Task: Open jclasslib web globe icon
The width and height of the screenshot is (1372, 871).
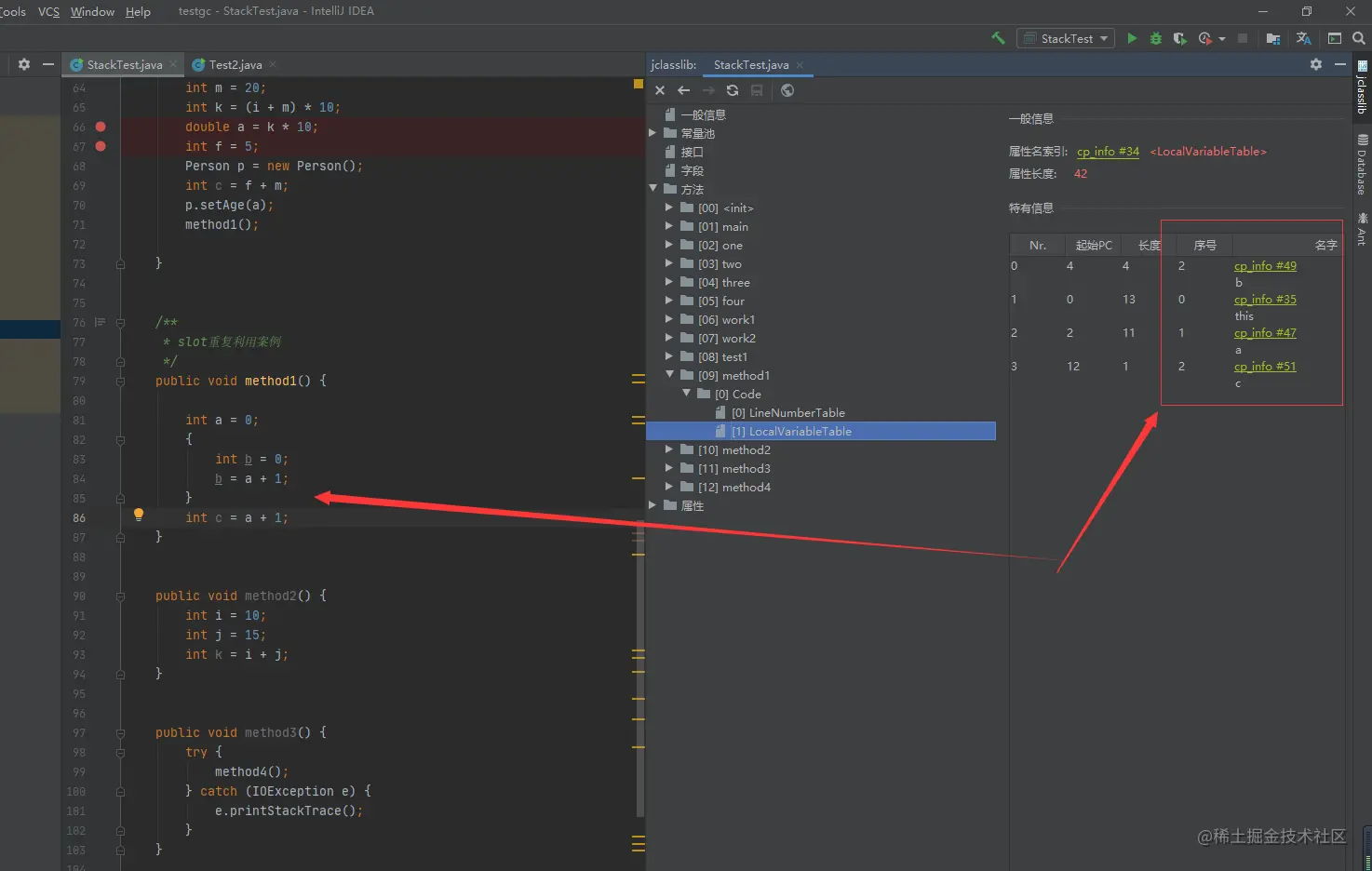Action: click(787, 90)
